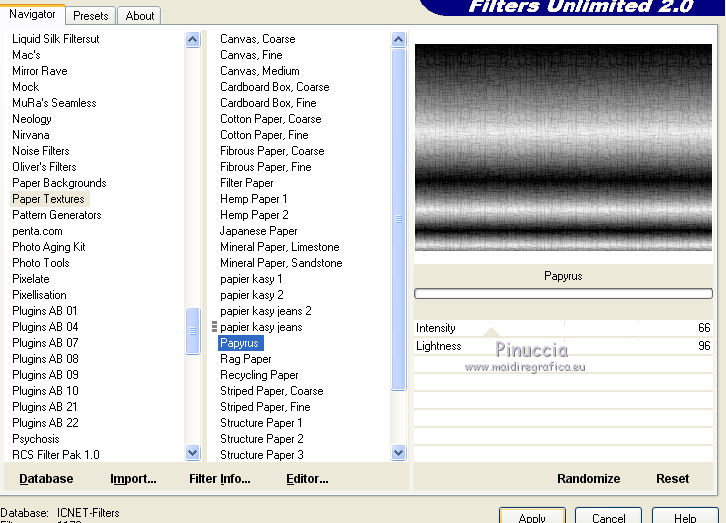Click the up arrow of filter list scrollbar
The width and height of the screenshot is (726, 523).
(x=399, y=40)
